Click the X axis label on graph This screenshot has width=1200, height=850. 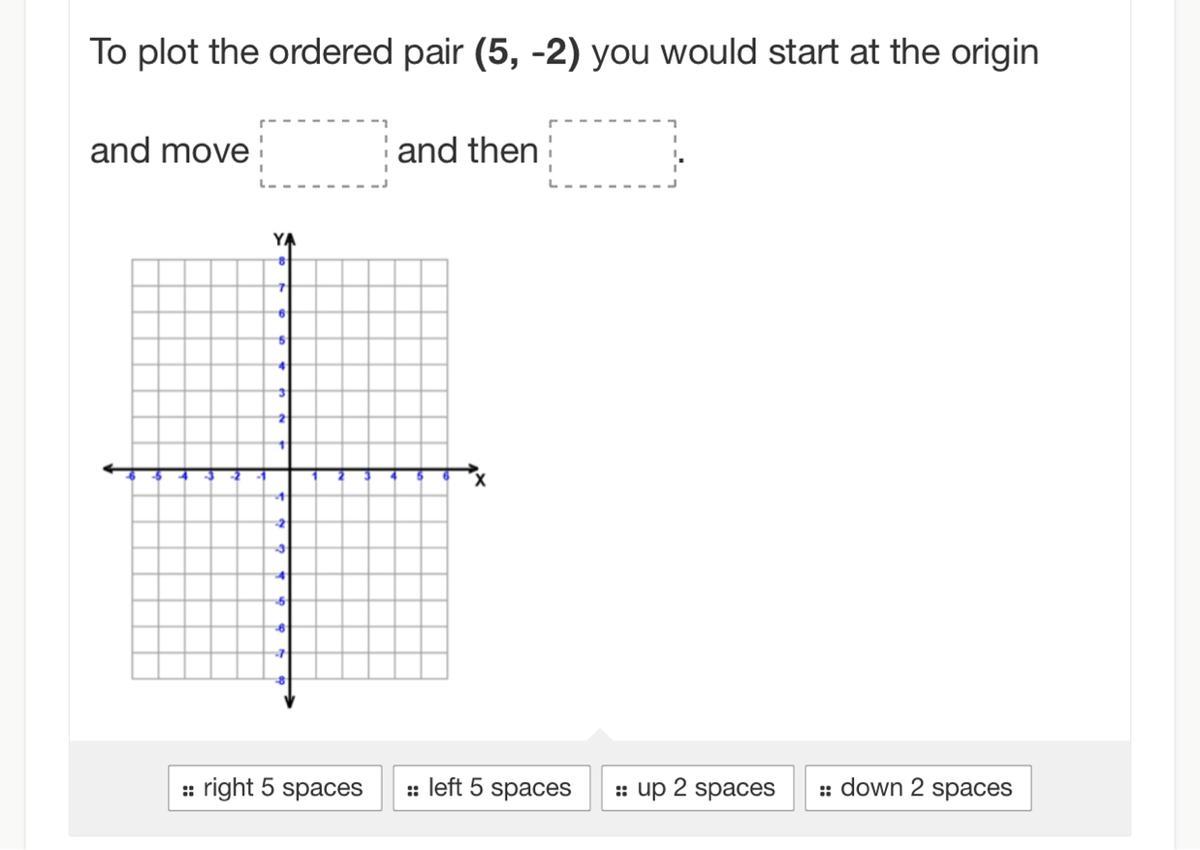[480, 482]
